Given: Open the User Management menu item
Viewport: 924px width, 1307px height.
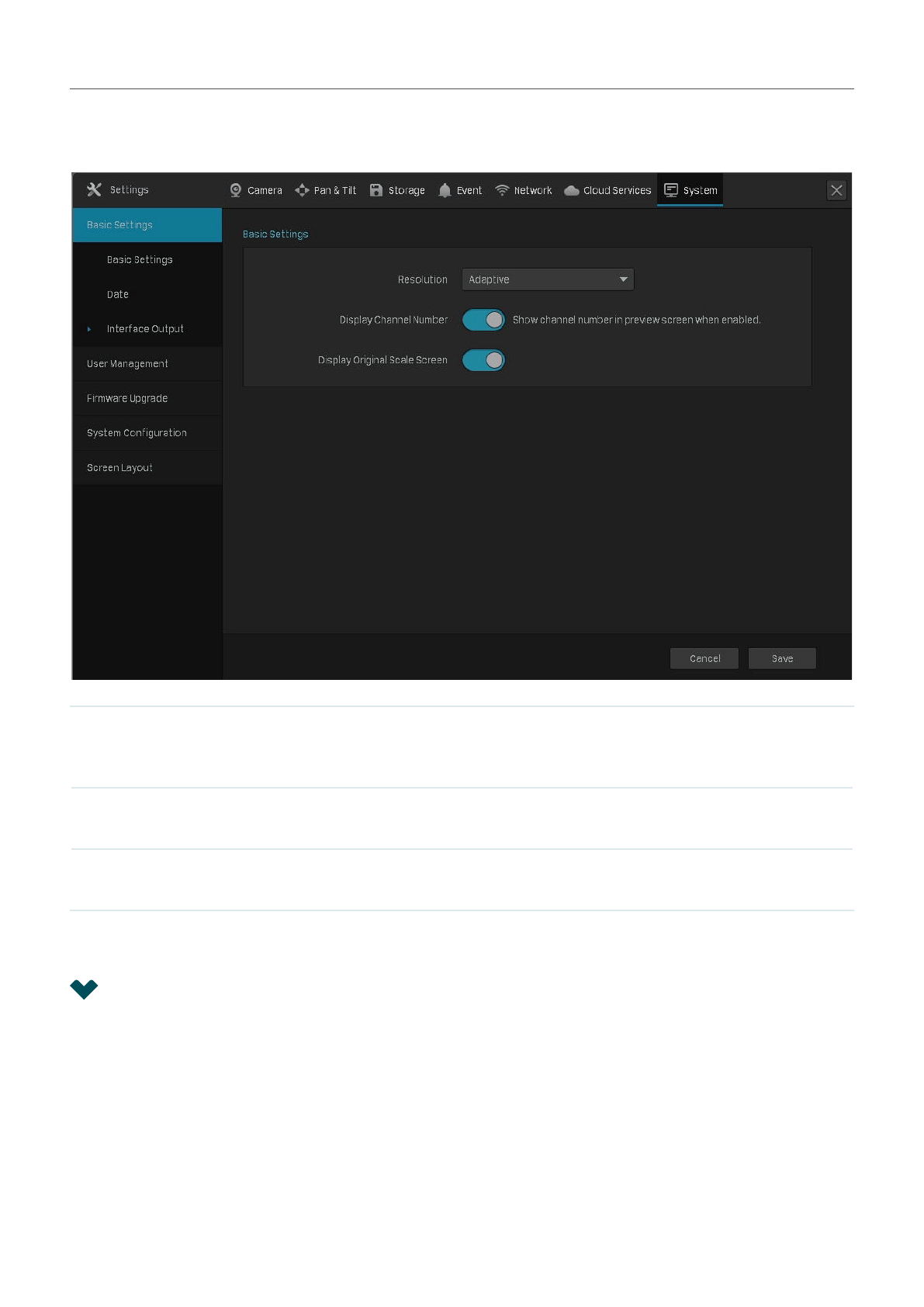Looking at the screenshot, I should 127,364.
